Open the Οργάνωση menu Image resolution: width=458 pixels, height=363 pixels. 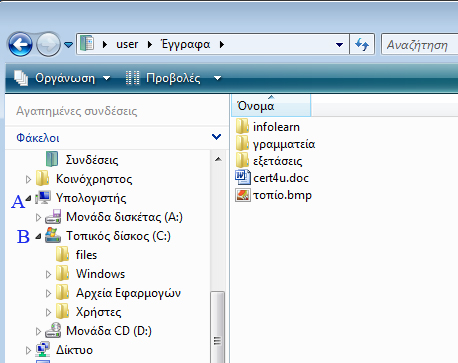pos(62,78)
